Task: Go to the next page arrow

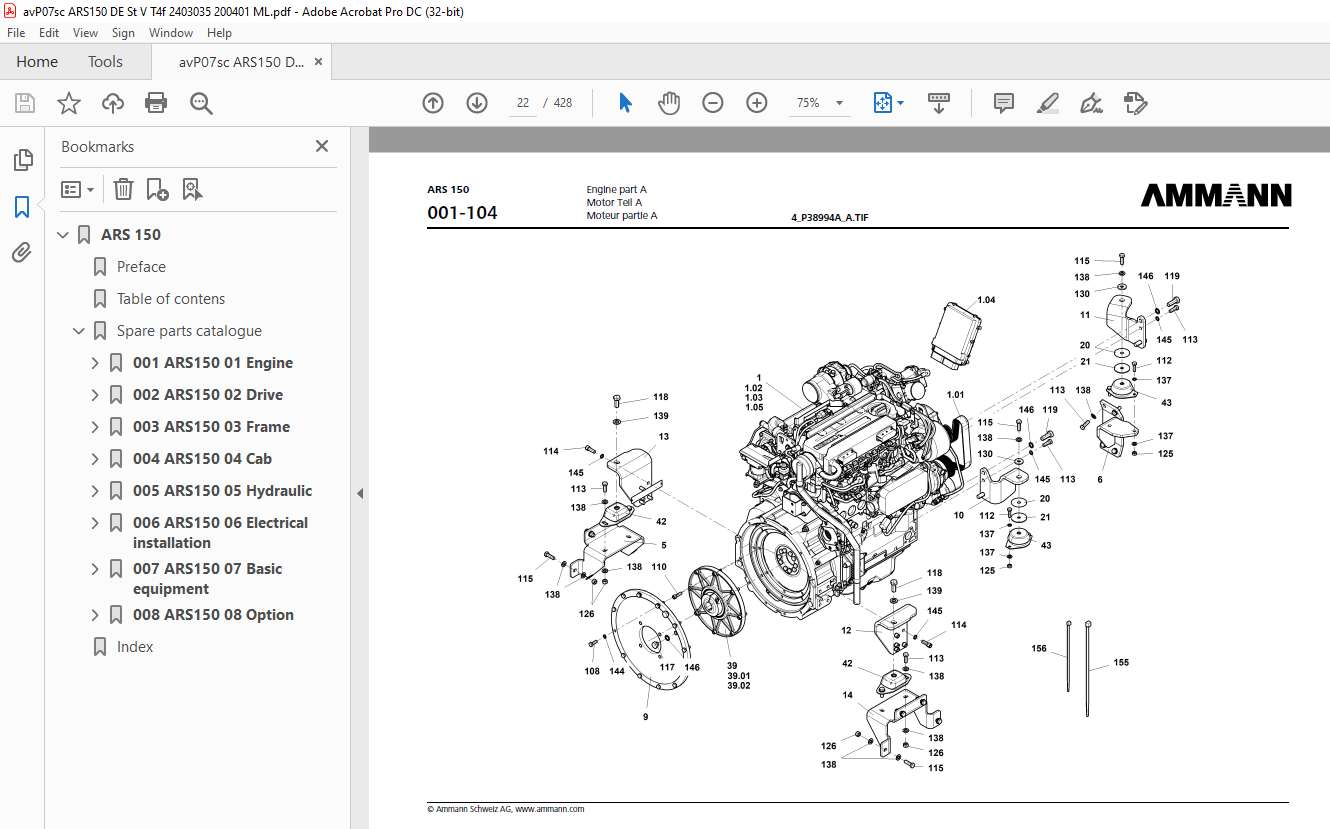Action: 477,103
